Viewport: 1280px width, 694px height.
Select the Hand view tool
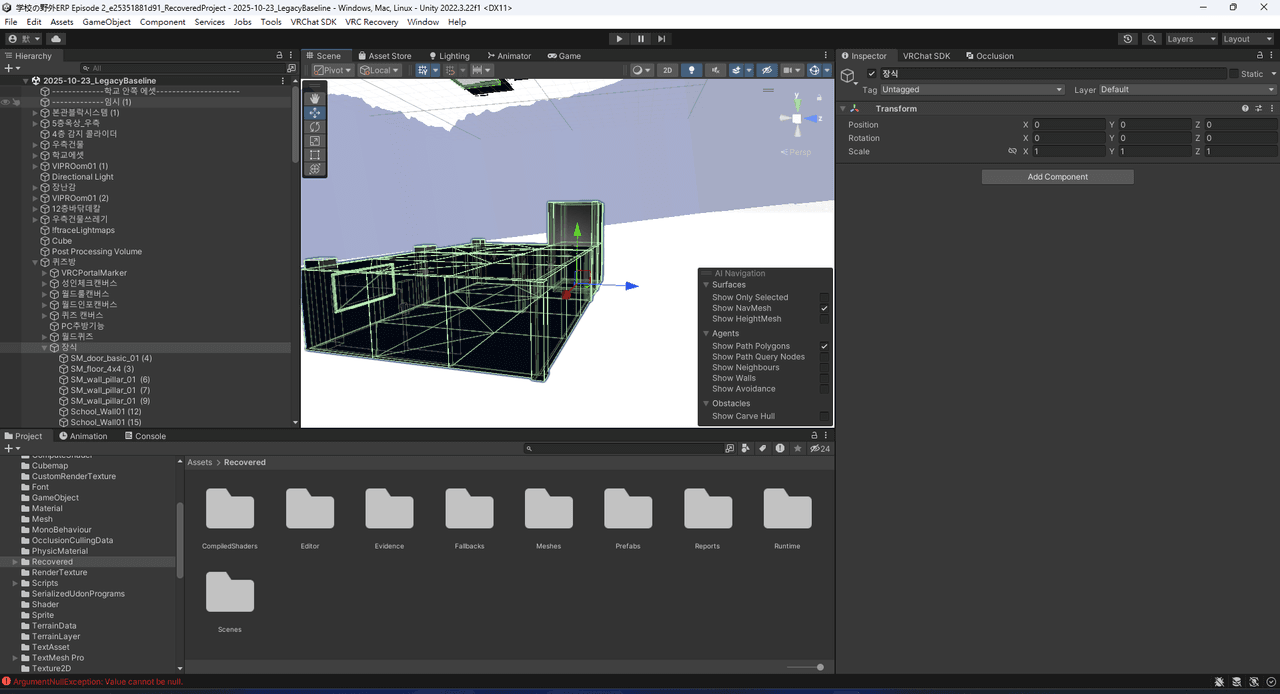click(315, 99)
